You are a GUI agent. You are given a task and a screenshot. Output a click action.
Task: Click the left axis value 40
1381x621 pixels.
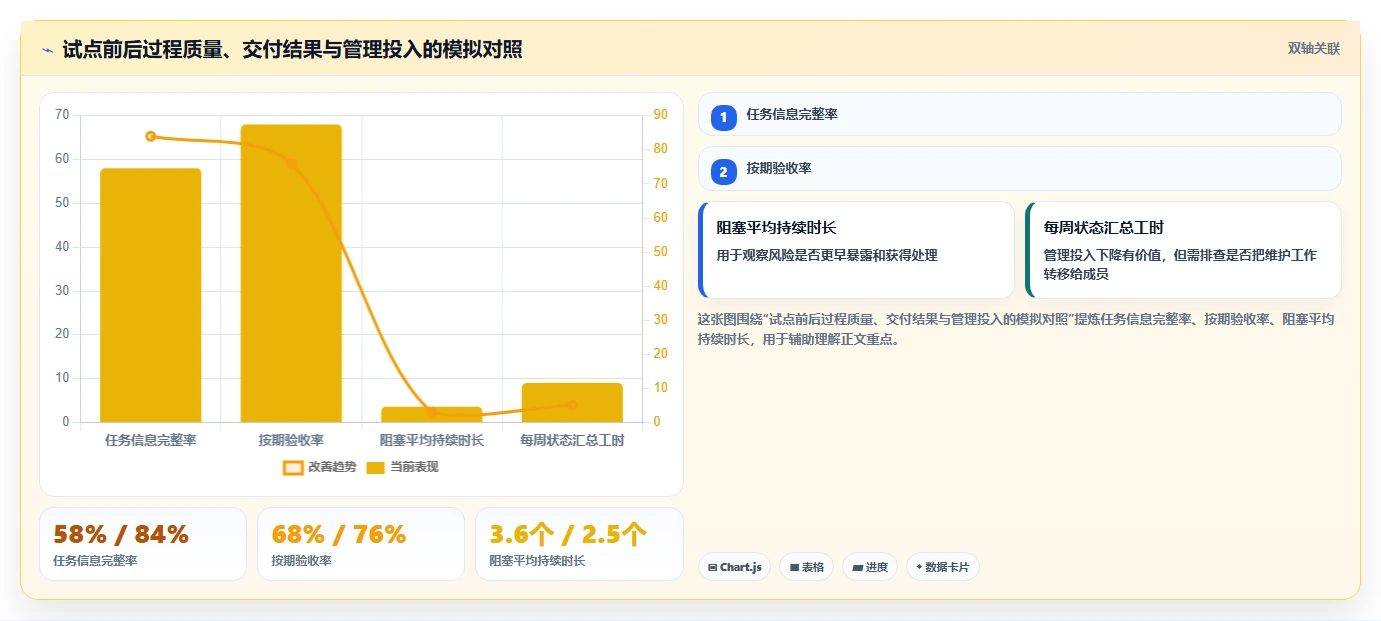(62, 247)
